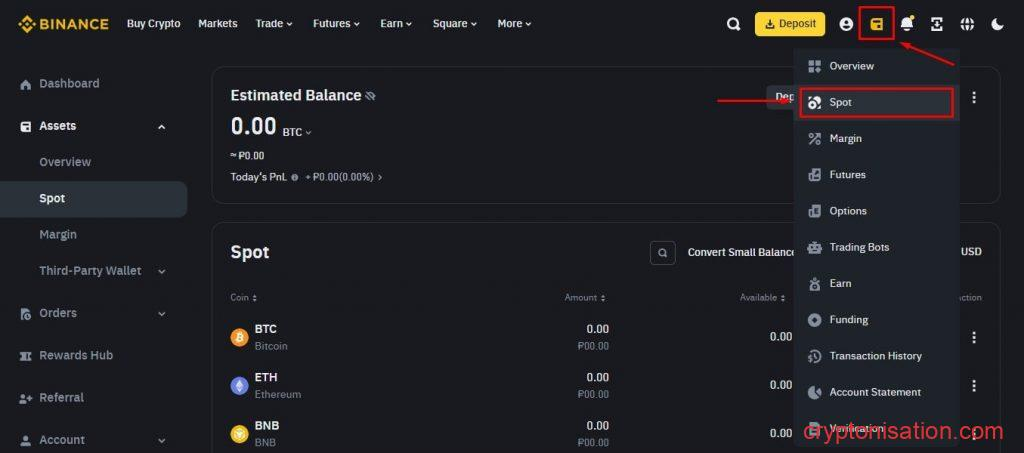Open the language globe icon
The image size is (1024, 453).
click(967, 24)
